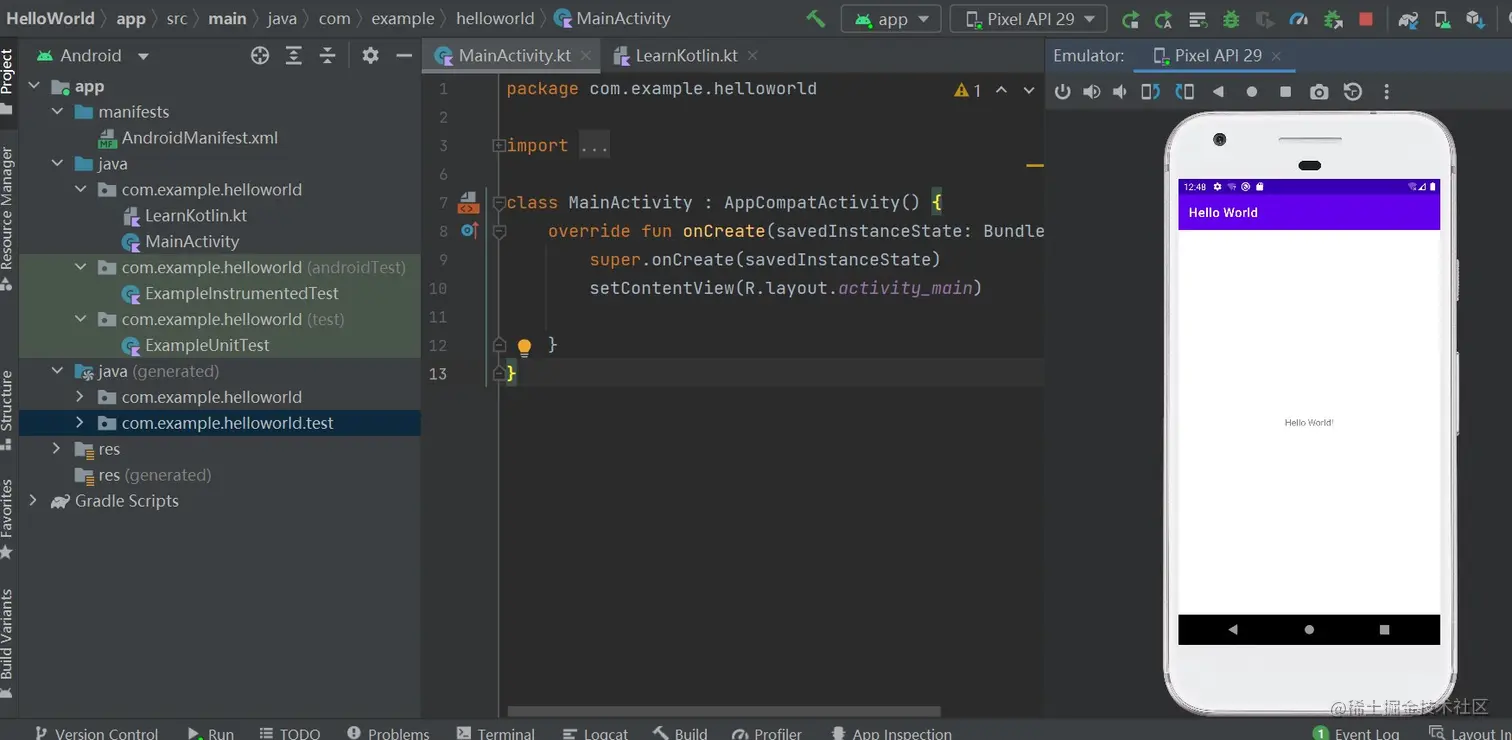Apply Changes and Restart Activity
The image size is (1512, 740).
1164,19
